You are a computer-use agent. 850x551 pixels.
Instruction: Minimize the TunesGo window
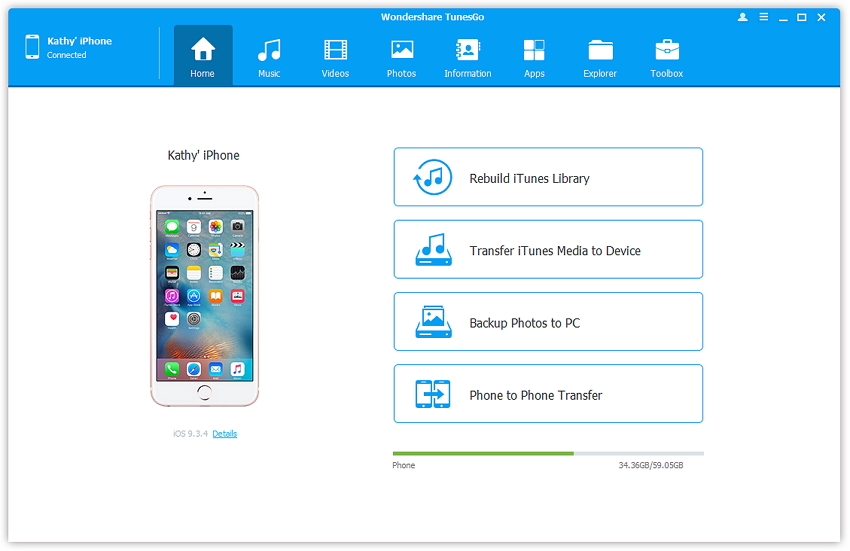pos(783,17)
